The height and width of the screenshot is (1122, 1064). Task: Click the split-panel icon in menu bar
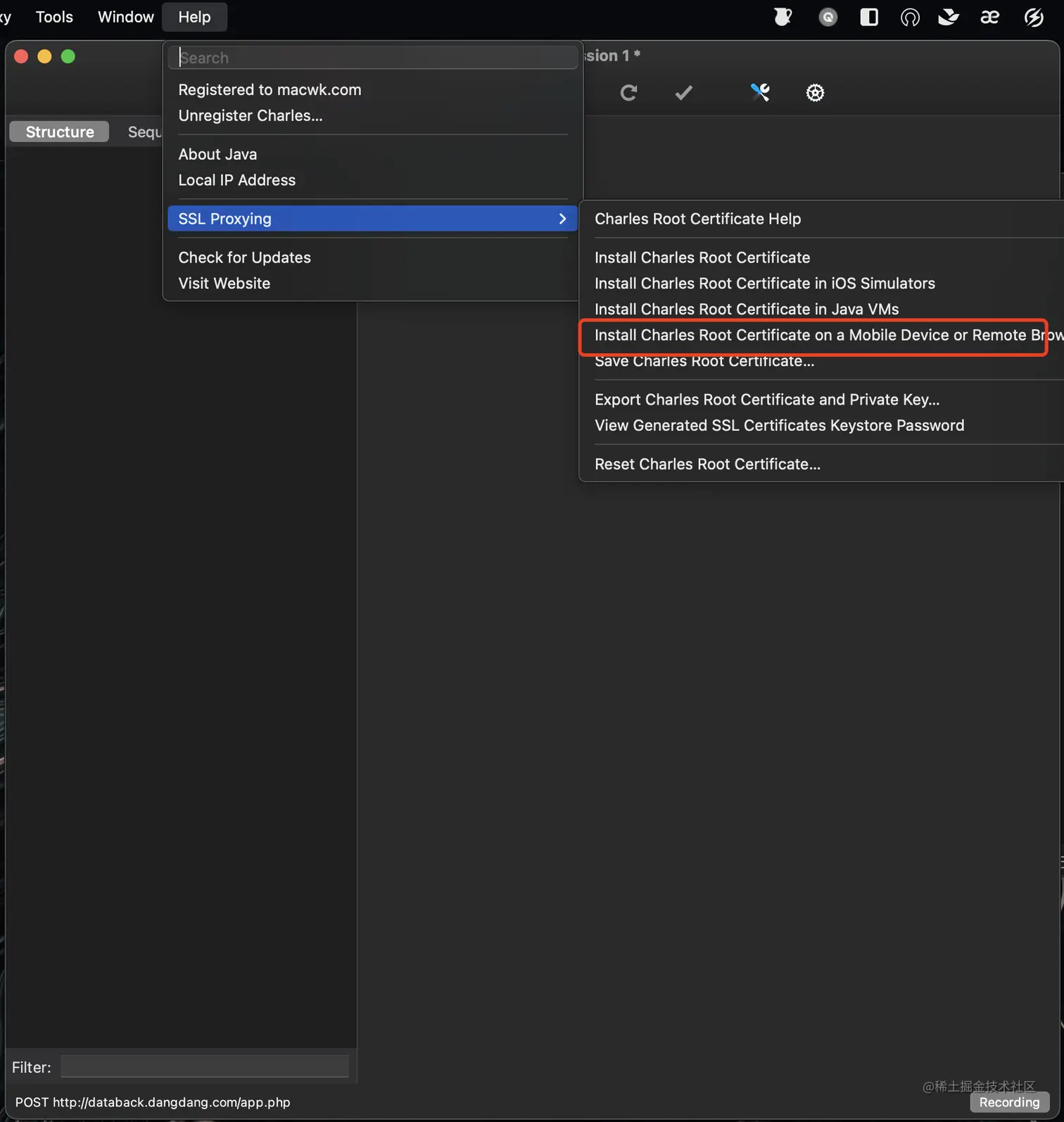(x=869, y=17)
